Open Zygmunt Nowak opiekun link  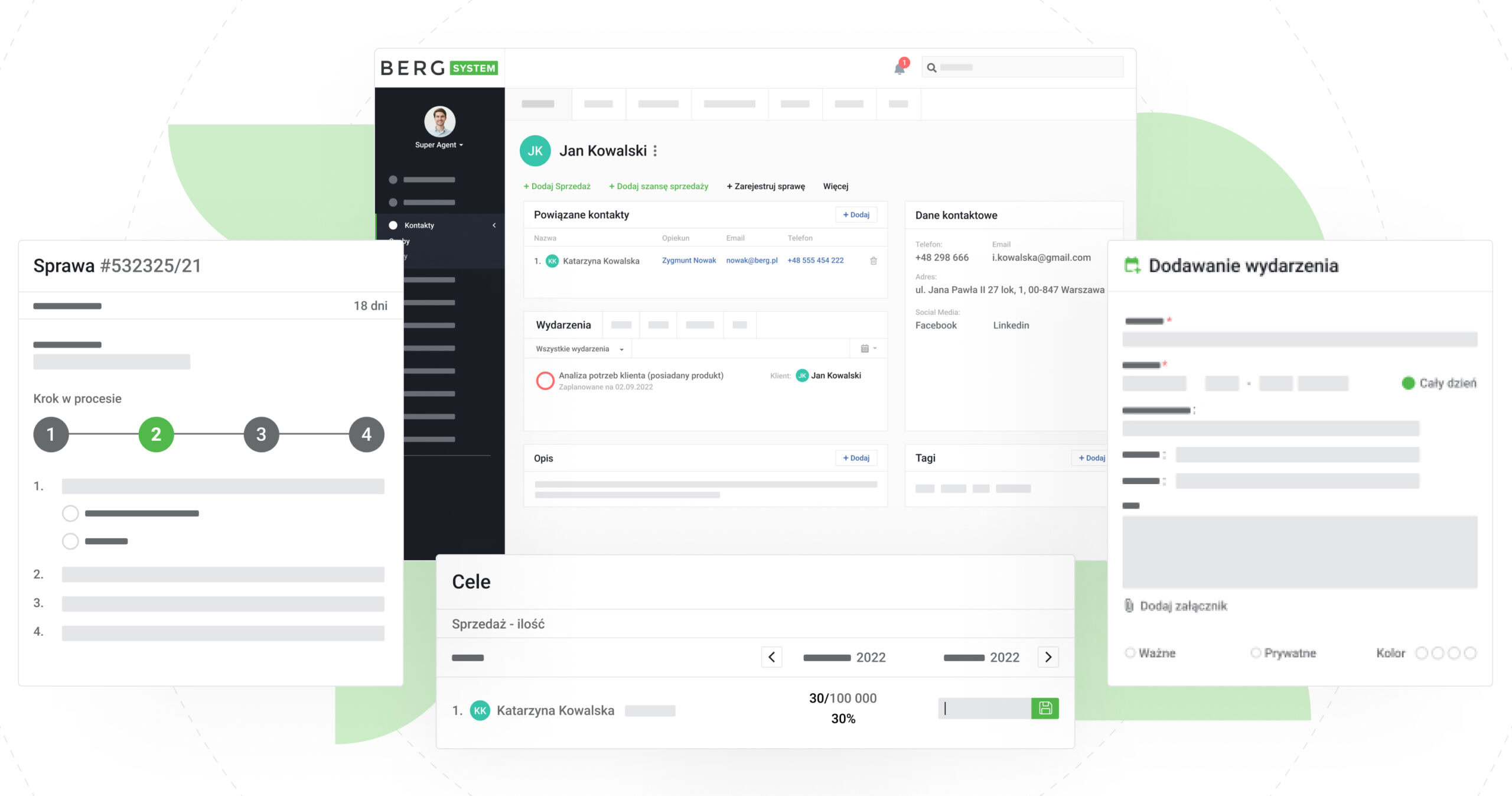click(x=689, y=261)
